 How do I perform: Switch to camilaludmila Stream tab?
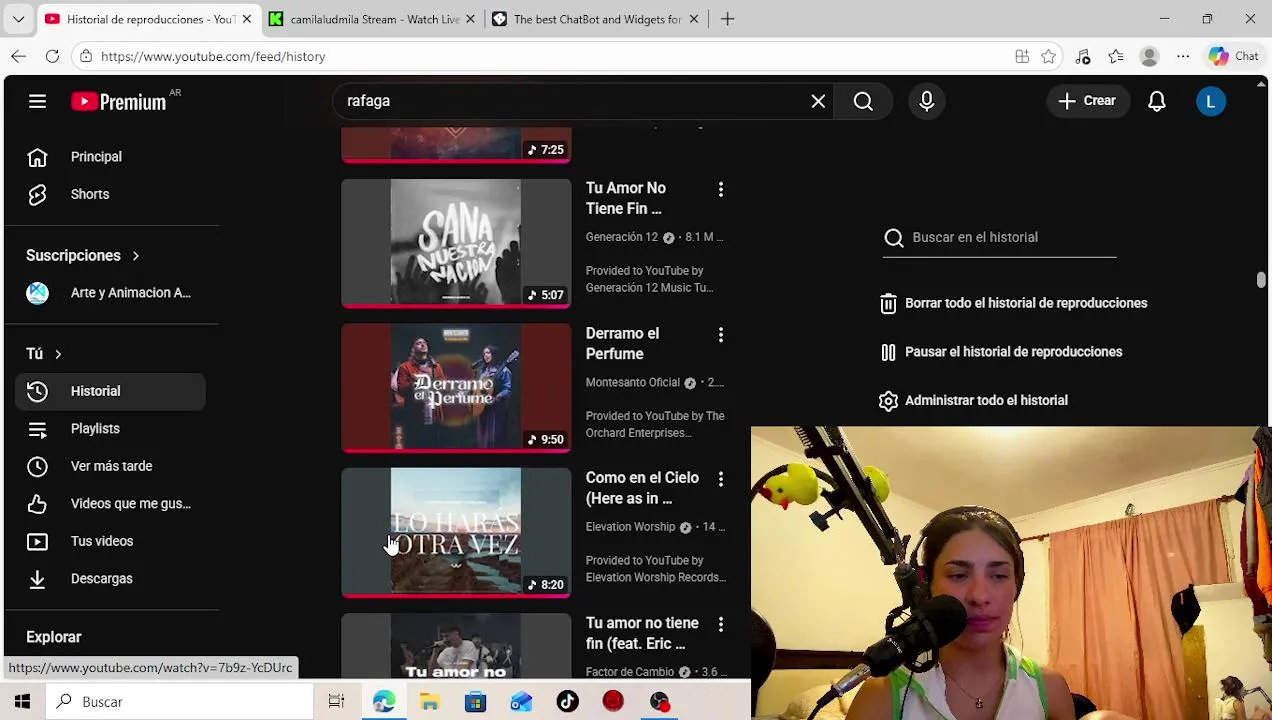point(371,19)
